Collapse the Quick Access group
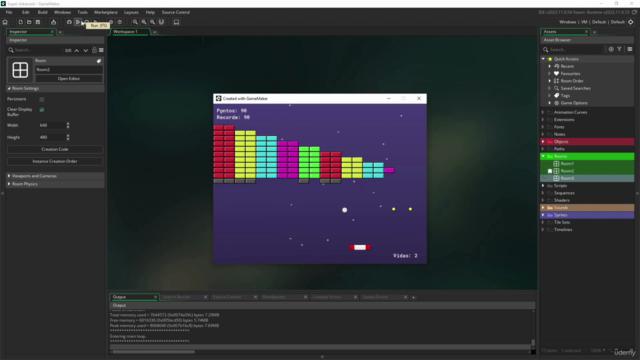Screen dimensions: 640x360 click(543, 59)
